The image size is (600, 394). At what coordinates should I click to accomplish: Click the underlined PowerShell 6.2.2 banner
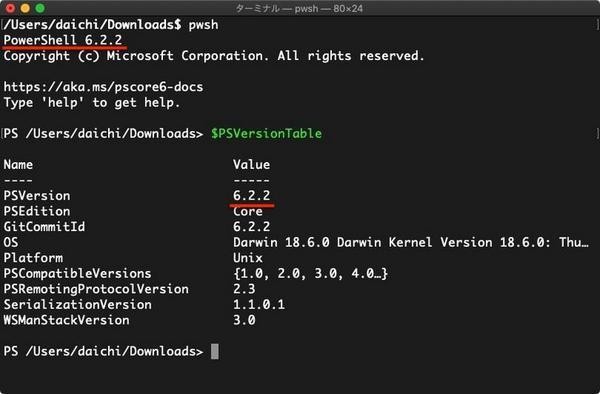click(63, 40)
